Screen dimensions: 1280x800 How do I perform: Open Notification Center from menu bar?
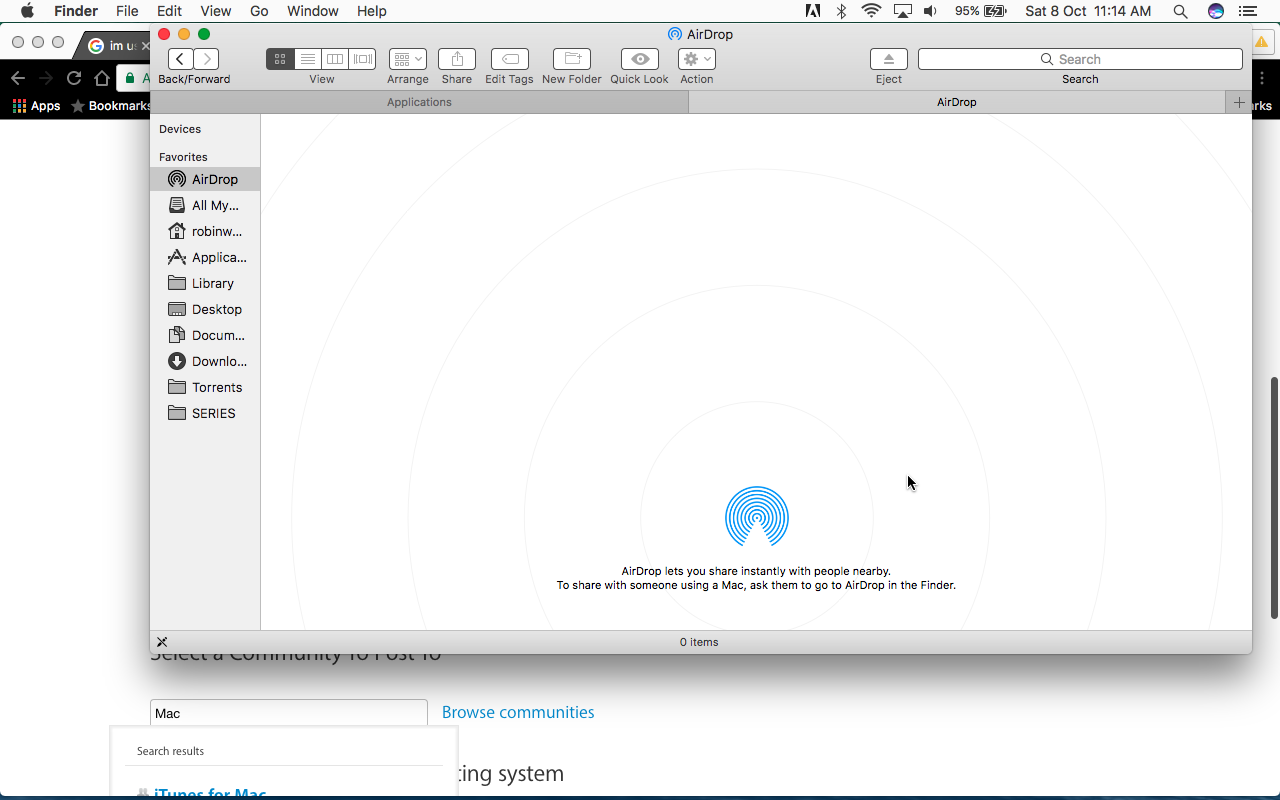coord(1247,11)
